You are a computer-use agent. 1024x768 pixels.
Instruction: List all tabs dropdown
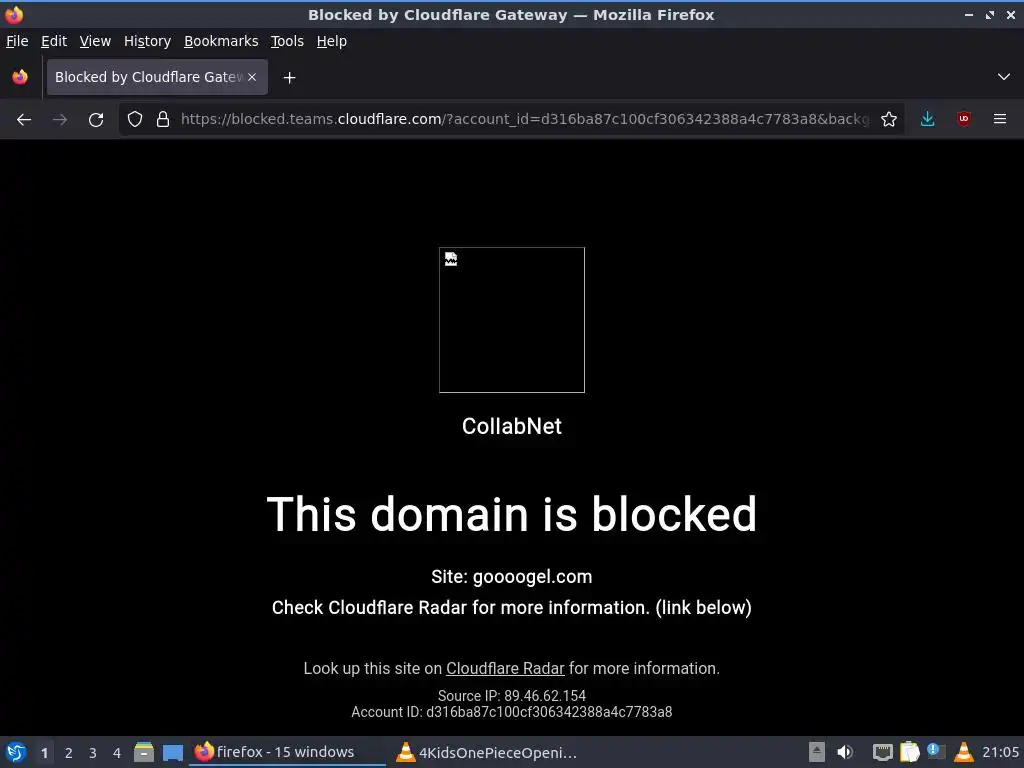(x=1004, y=77)
